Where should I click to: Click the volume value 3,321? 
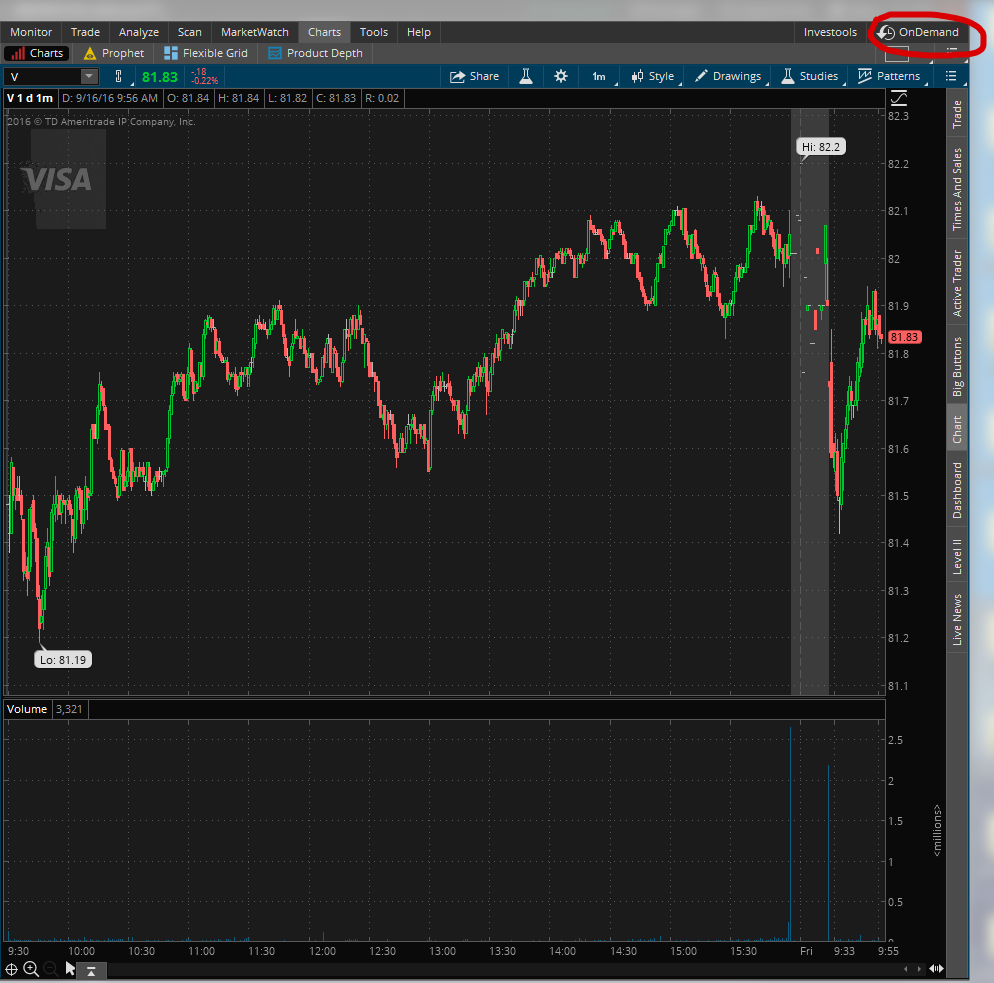coord(69,709)
